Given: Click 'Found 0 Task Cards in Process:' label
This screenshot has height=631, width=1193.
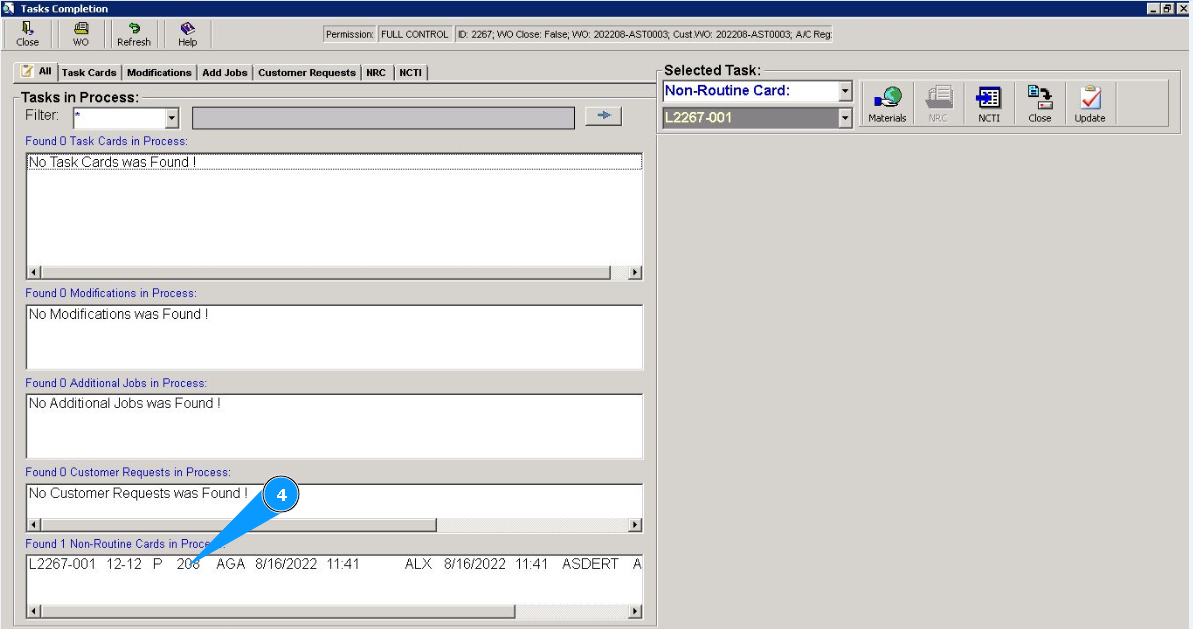Looking at the screenshot, I should coord(107,141).
